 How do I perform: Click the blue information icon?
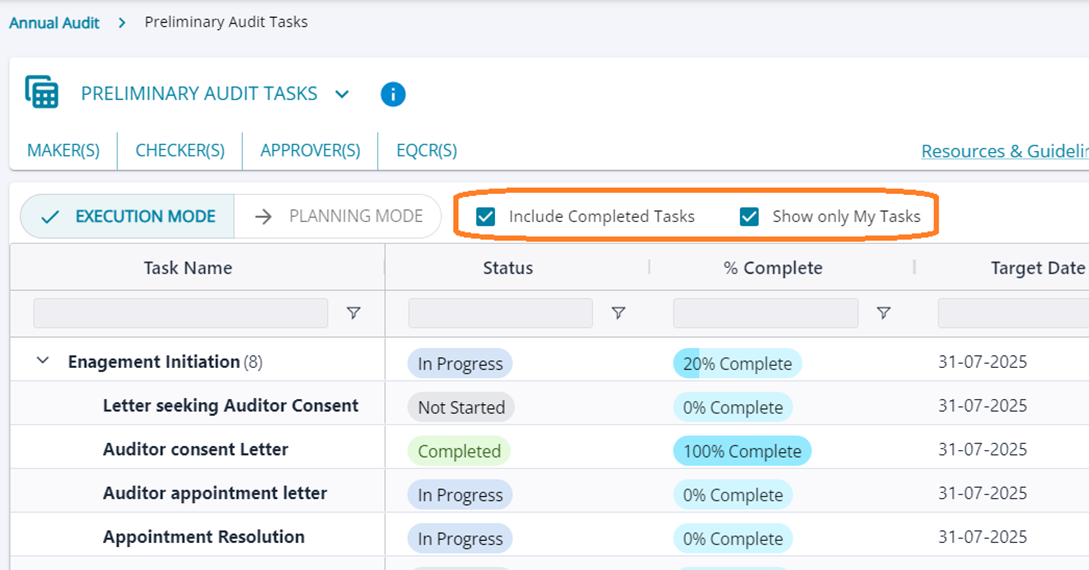point(393,94)
